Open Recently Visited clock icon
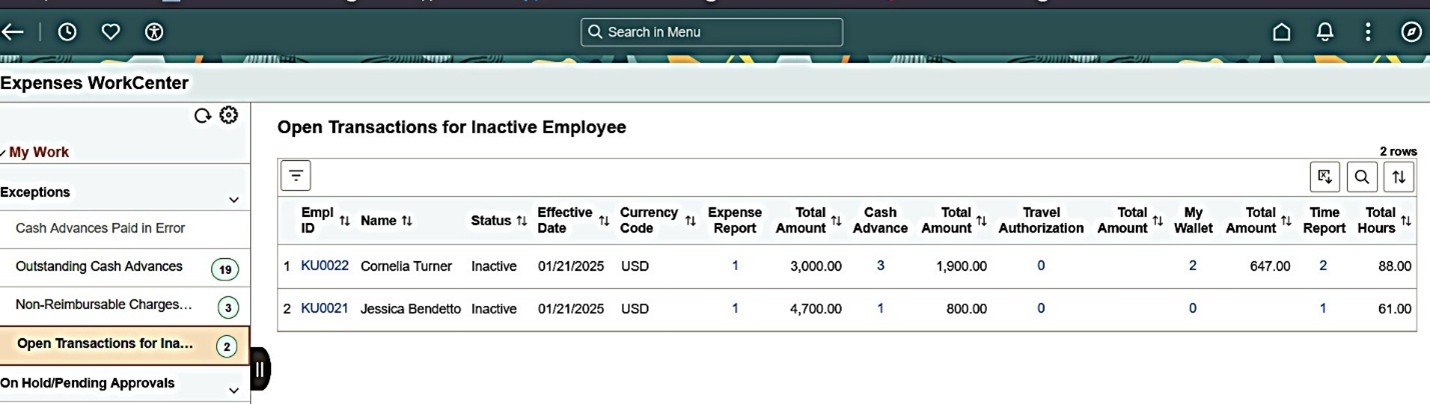Image resolution: width=1430 pixels, height=404 pixels. click(x=67, y=32)
